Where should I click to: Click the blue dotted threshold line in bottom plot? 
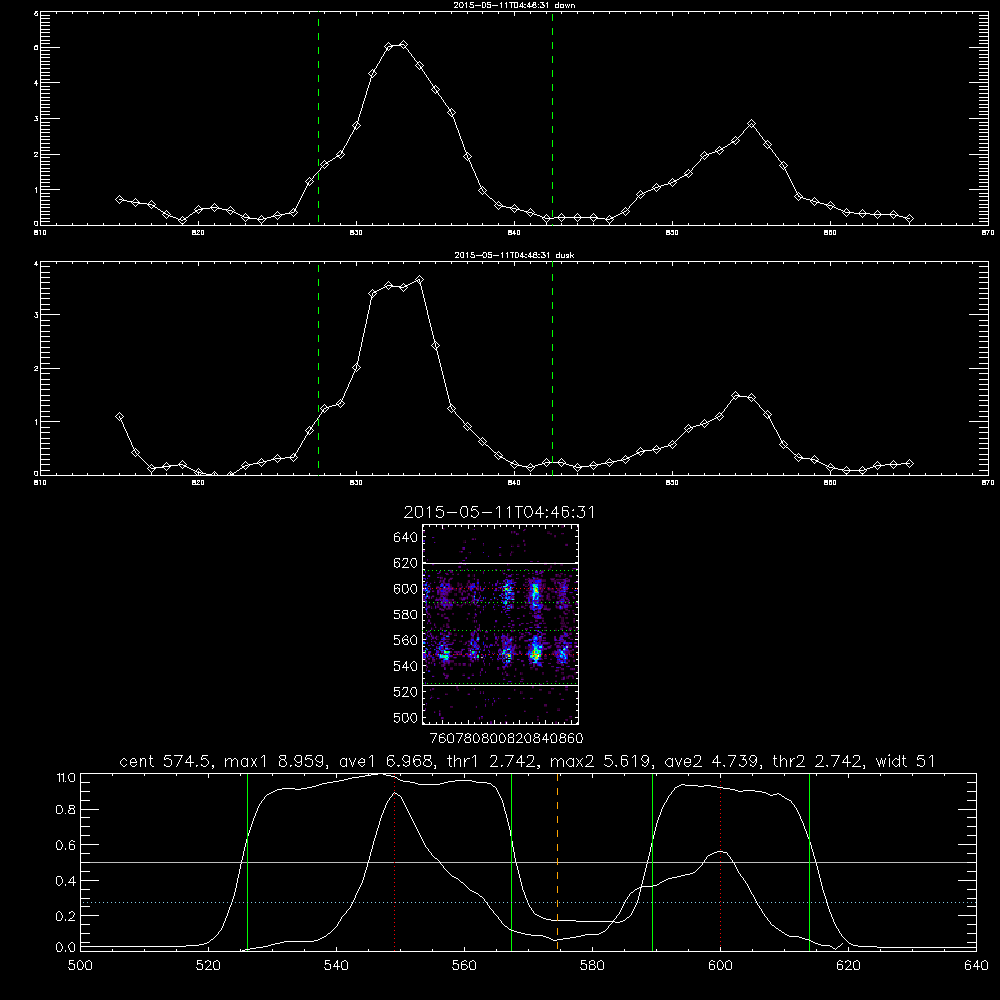[x=529, y=902]
